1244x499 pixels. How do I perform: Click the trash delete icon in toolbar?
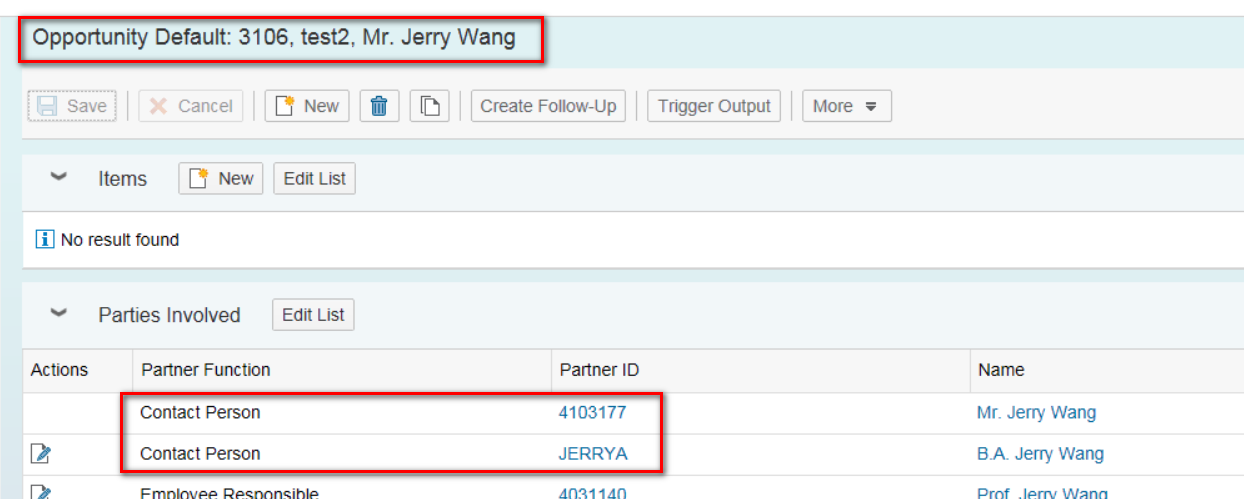click(x=379, y=106)
